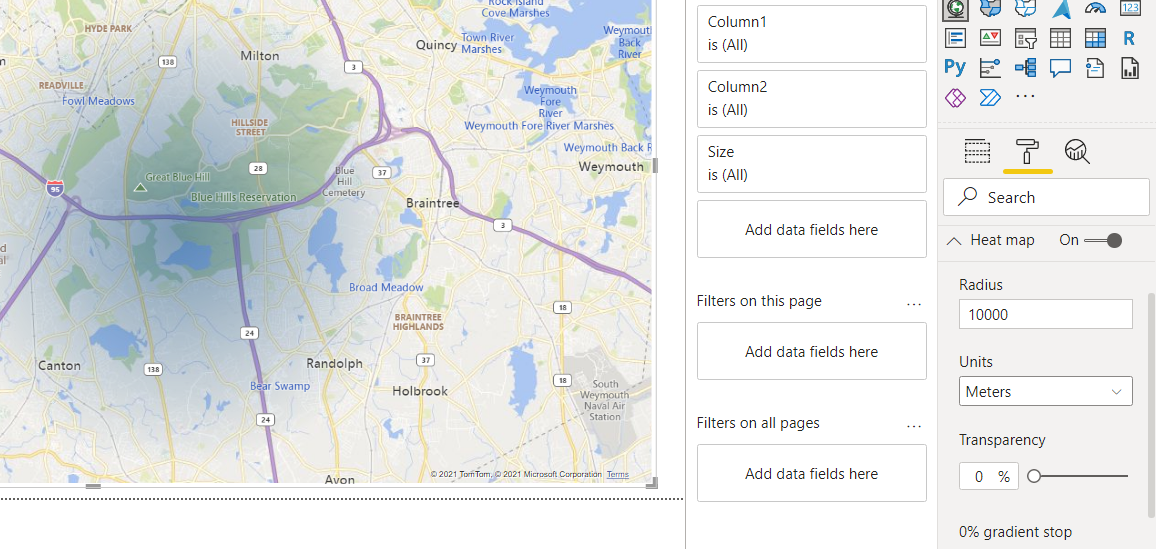Add the Q&A speech bubble visual
The height and width of the screenshot is (549, 1156).
point(1060,69)
